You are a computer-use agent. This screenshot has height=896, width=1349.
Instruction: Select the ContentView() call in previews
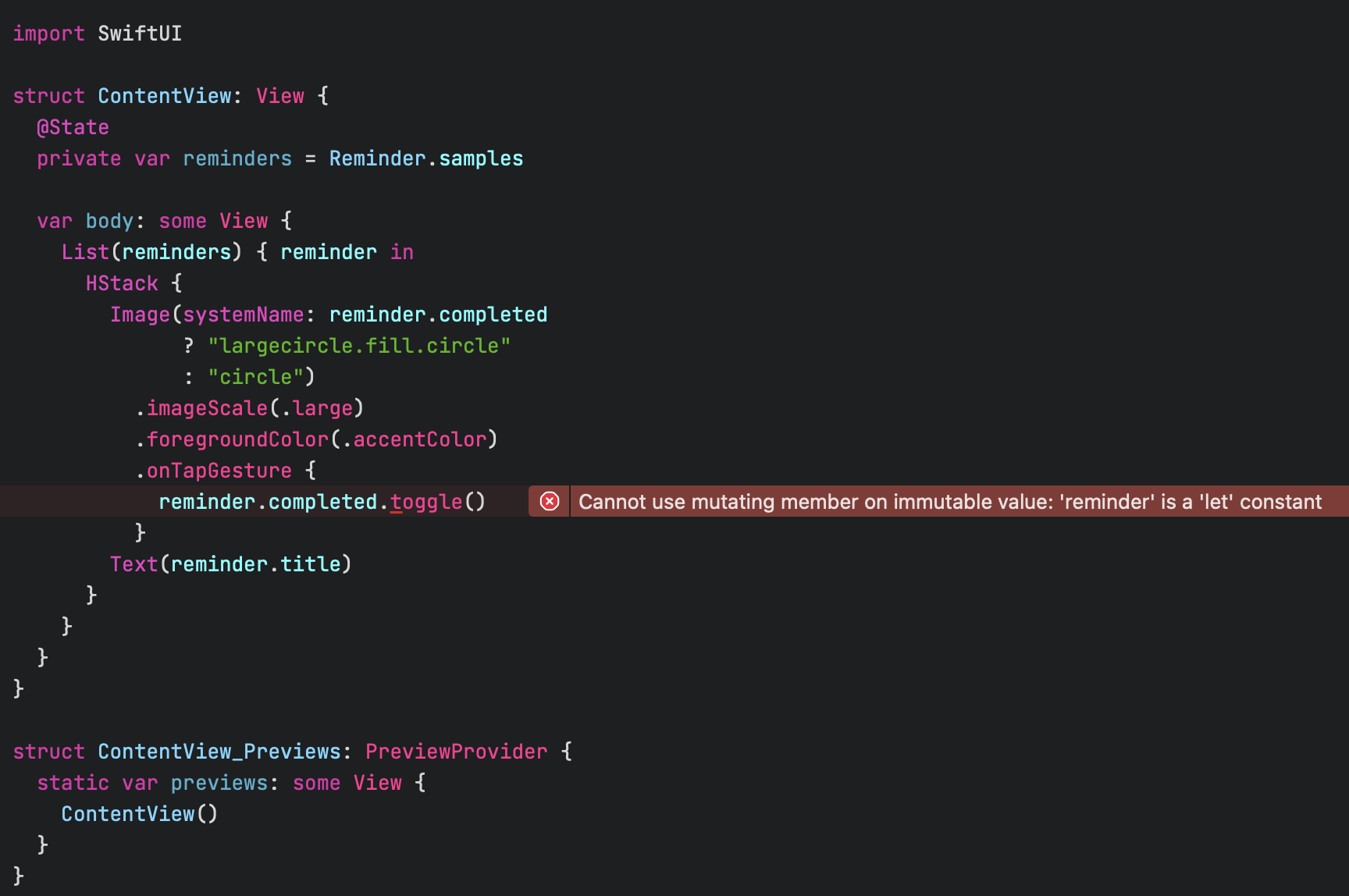pos(139,813)
